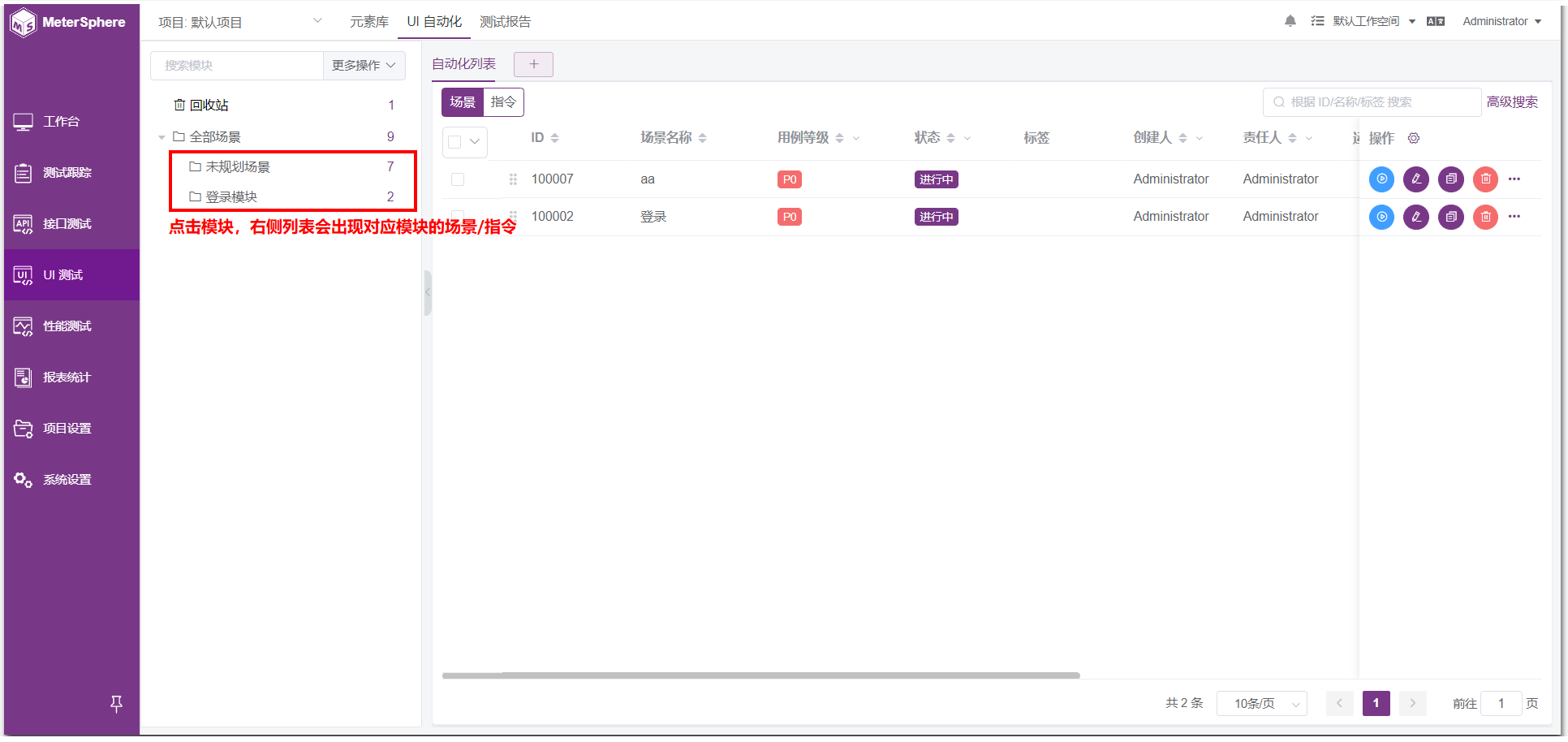Edit scenario 100002 using the pencil icon

tap(1415, 217)
